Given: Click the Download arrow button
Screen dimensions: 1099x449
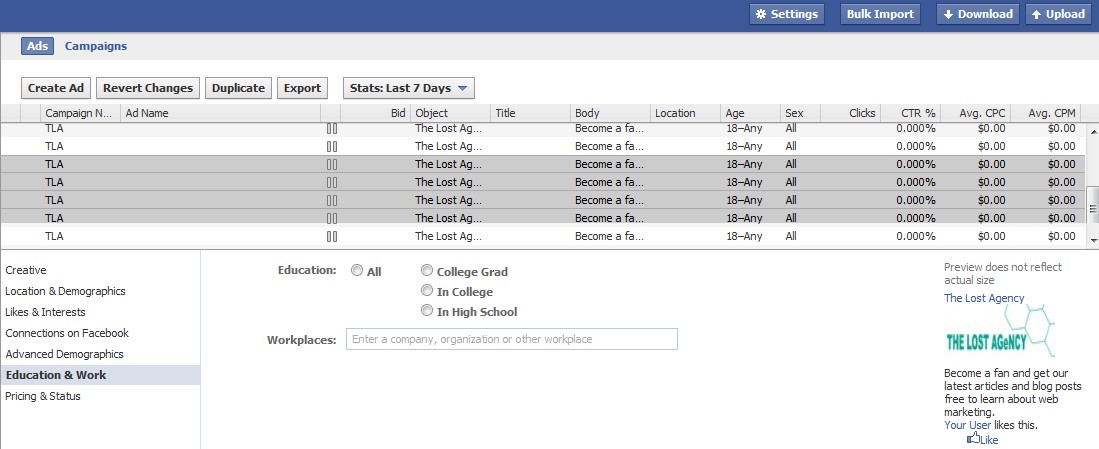Looking at the screenshot, I should [x=978, y=14].
